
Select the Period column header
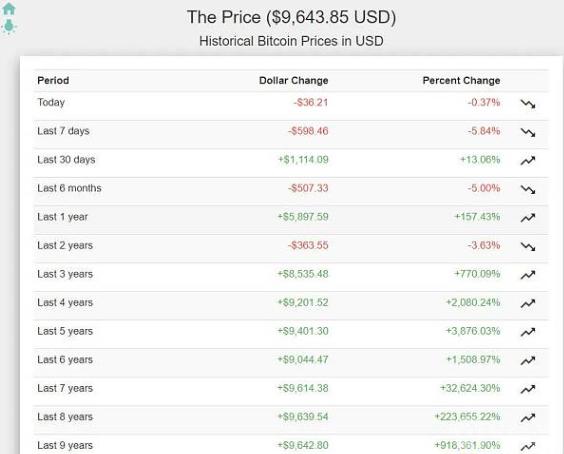[53, 80]
